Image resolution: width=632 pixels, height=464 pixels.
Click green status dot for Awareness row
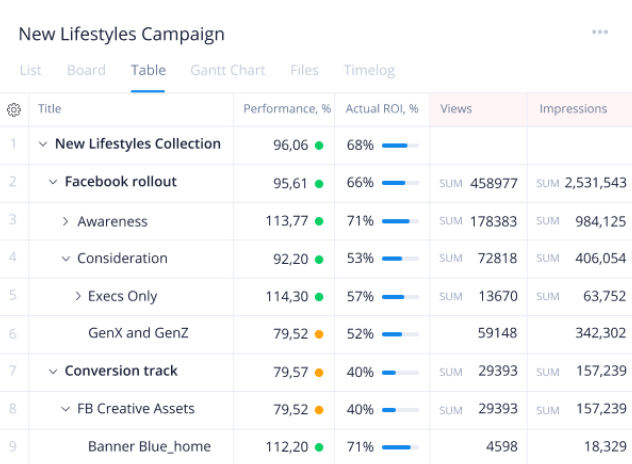tap(319, 221)
